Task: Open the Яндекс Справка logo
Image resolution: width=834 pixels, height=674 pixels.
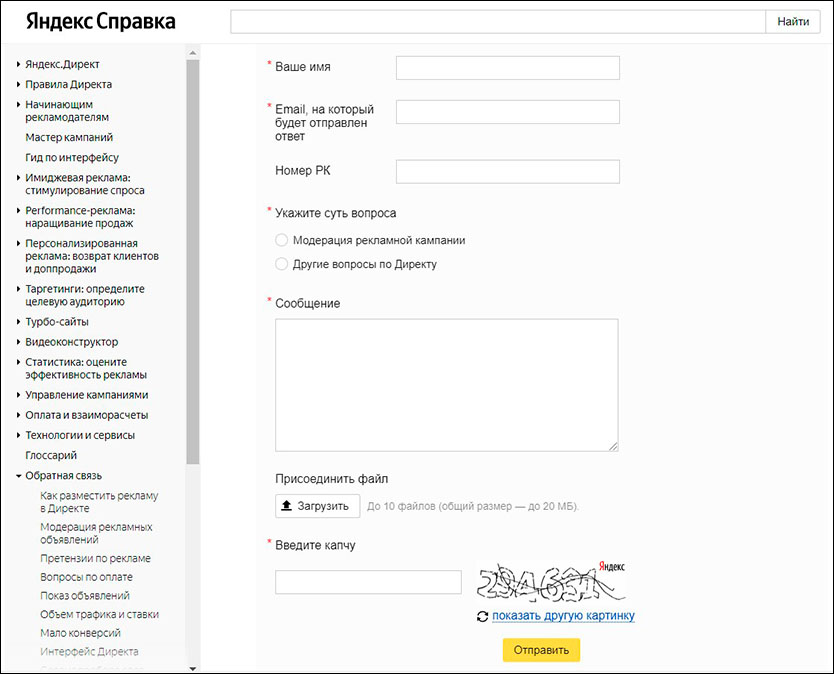Action: (x=101, y=21)
